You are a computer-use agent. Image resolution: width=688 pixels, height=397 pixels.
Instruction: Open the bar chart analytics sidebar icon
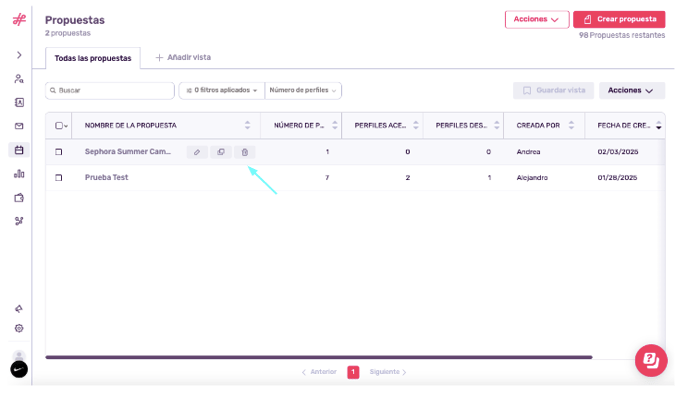(19, 174)
